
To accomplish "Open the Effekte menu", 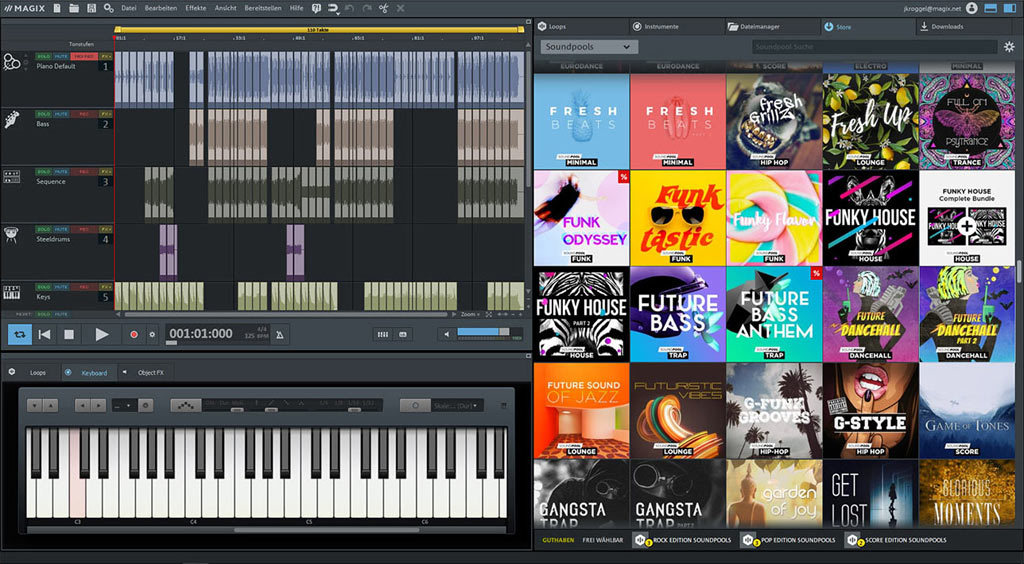I will (x=195, y=8).
